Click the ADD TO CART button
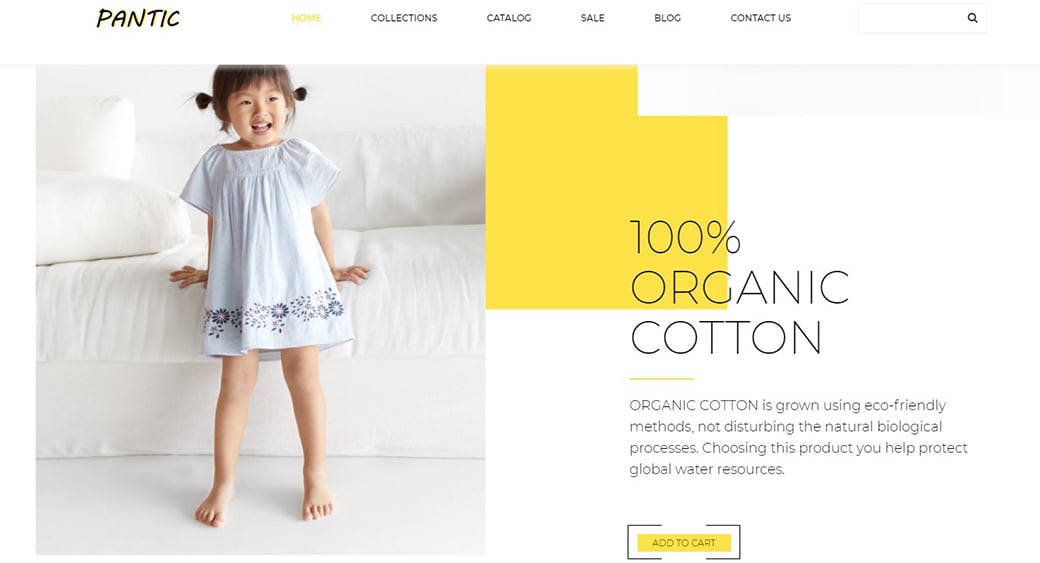The height and width of the screenshot is (563, 1040). [684, 542]
